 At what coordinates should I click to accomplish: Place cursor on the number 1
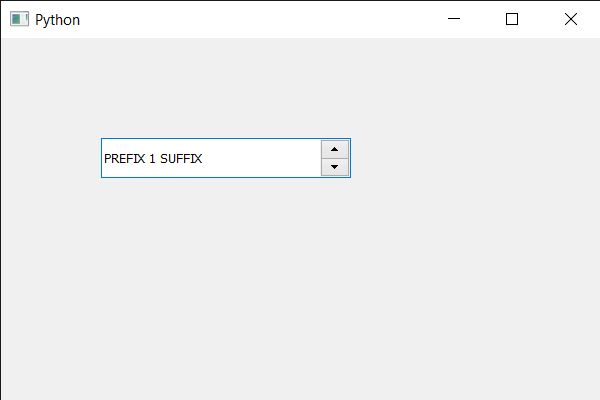(x=152, y=159)
